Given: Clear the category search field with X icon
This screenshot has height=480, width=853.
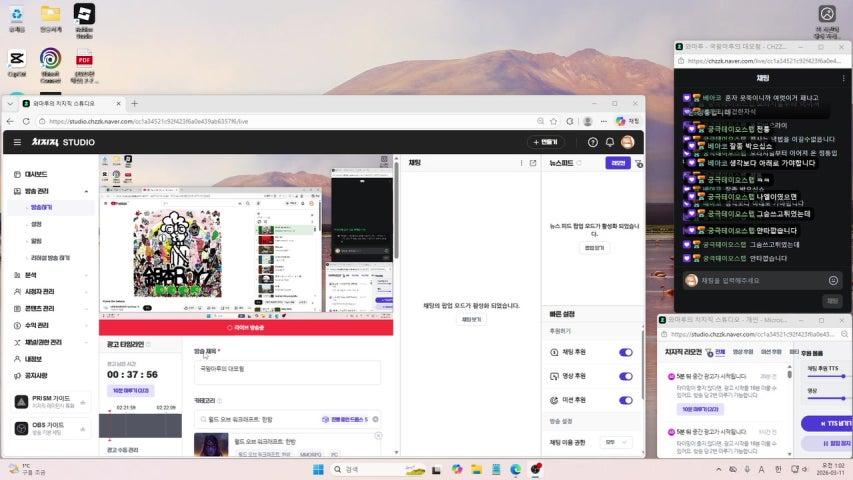Looking at the screenshot, I should tap(375, 419).
